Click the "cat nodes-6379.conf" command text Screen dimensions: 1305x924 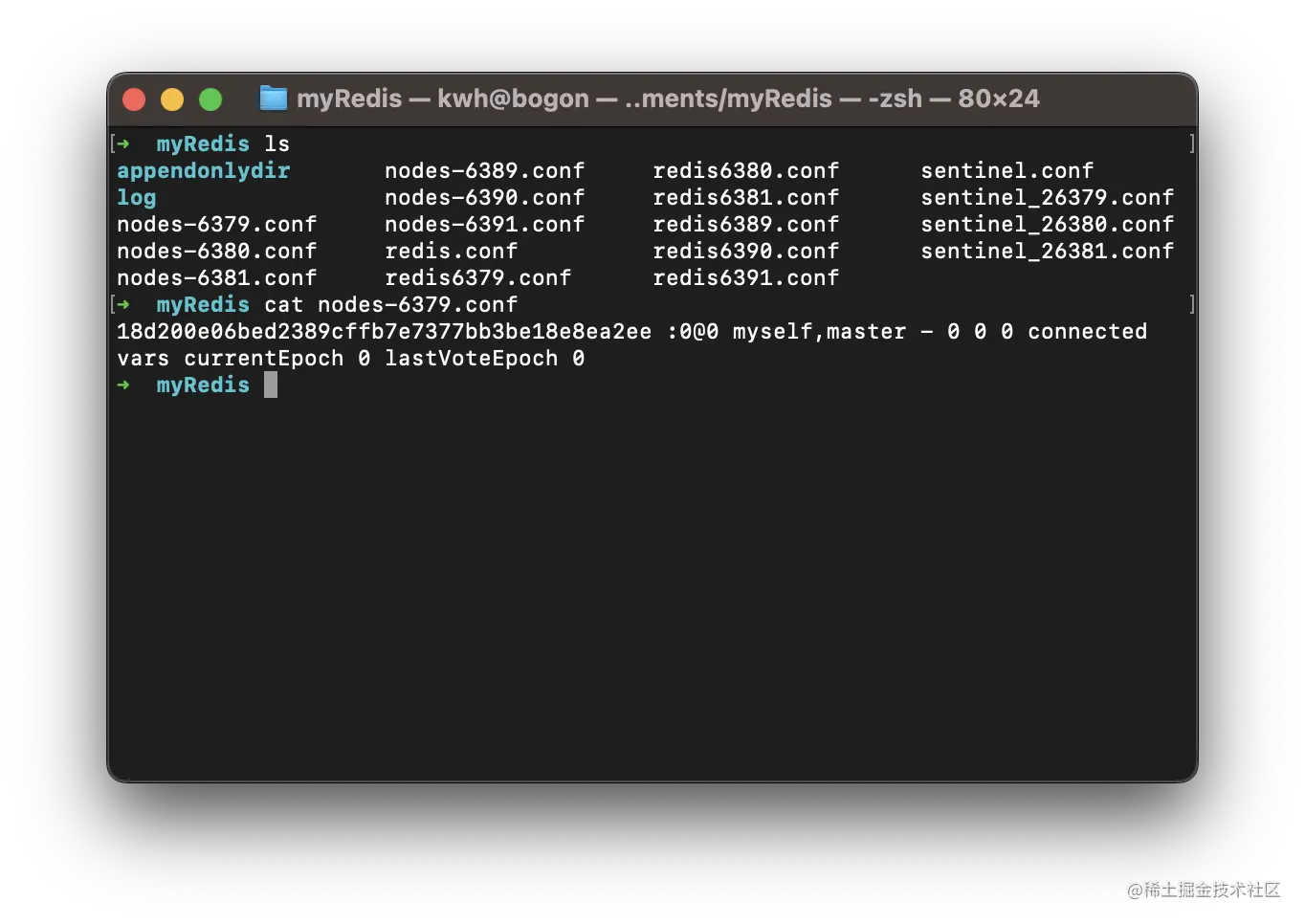390,305
